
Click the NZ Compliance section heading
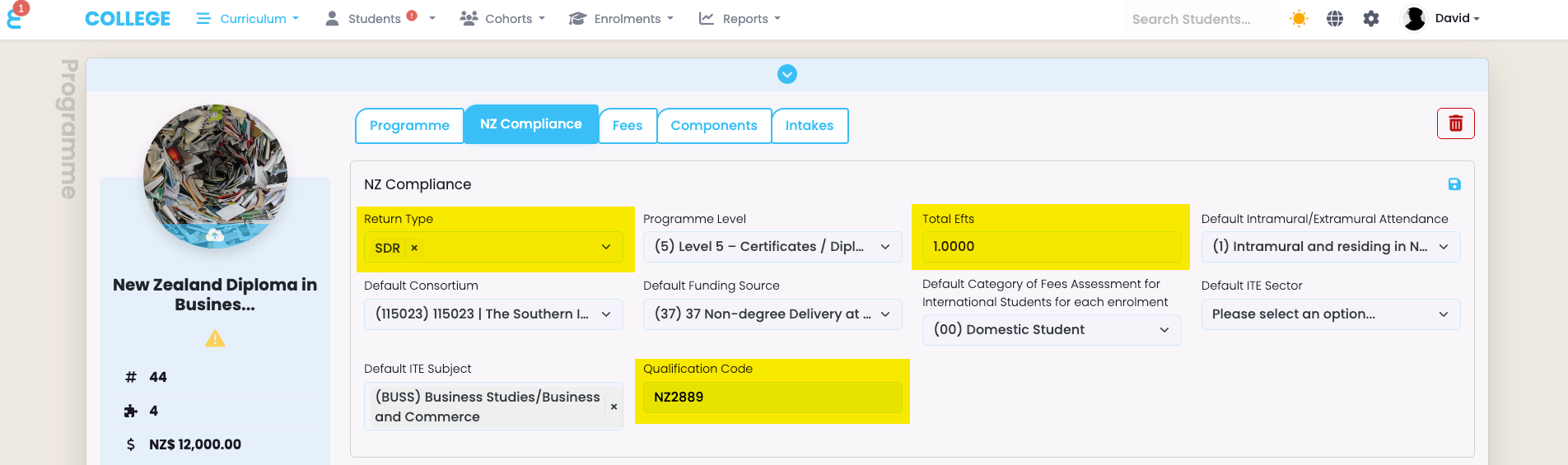(x=418, y=184)
